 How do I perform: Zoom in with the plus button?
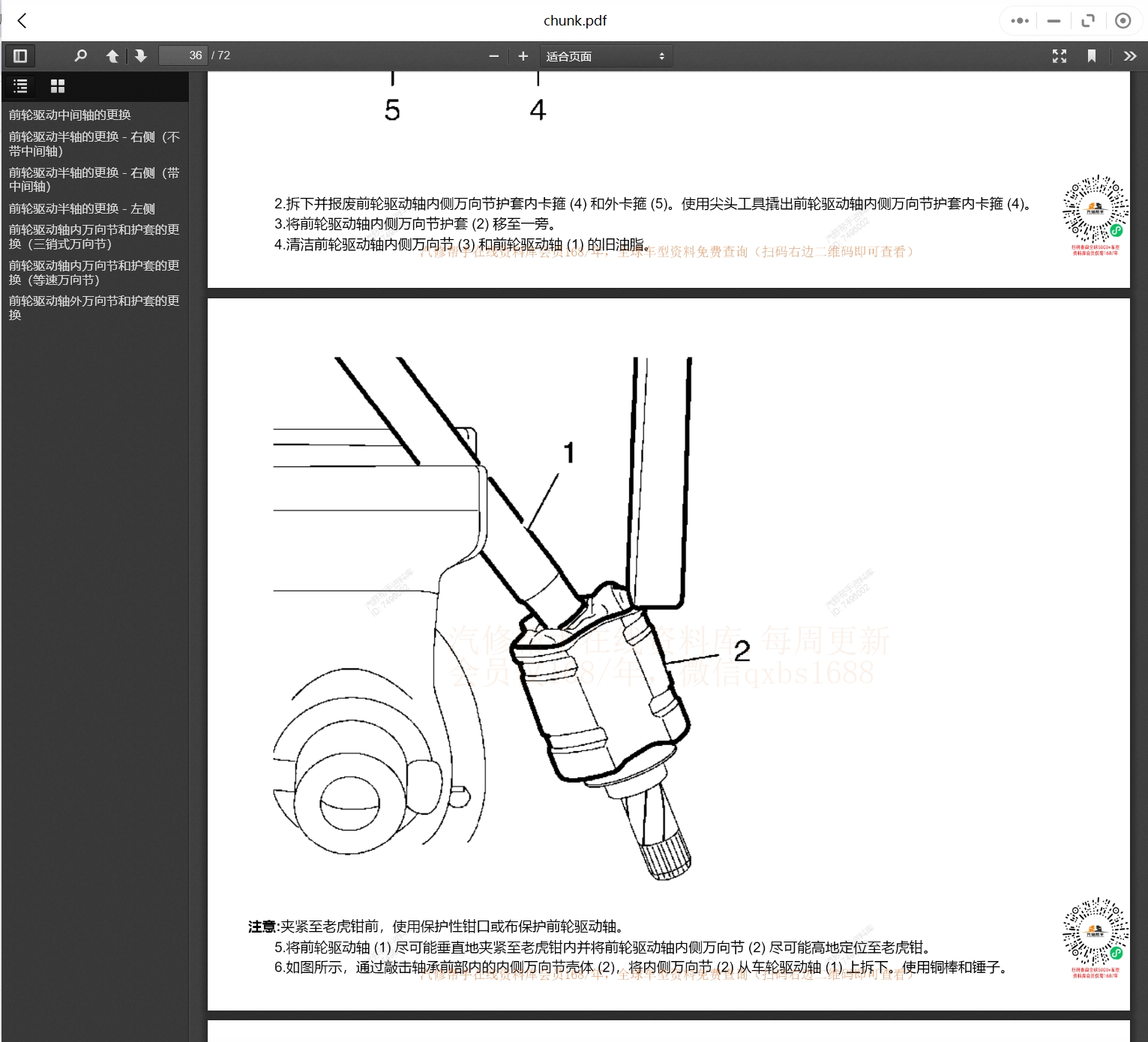pyautogui.click(x=523, y=55)
